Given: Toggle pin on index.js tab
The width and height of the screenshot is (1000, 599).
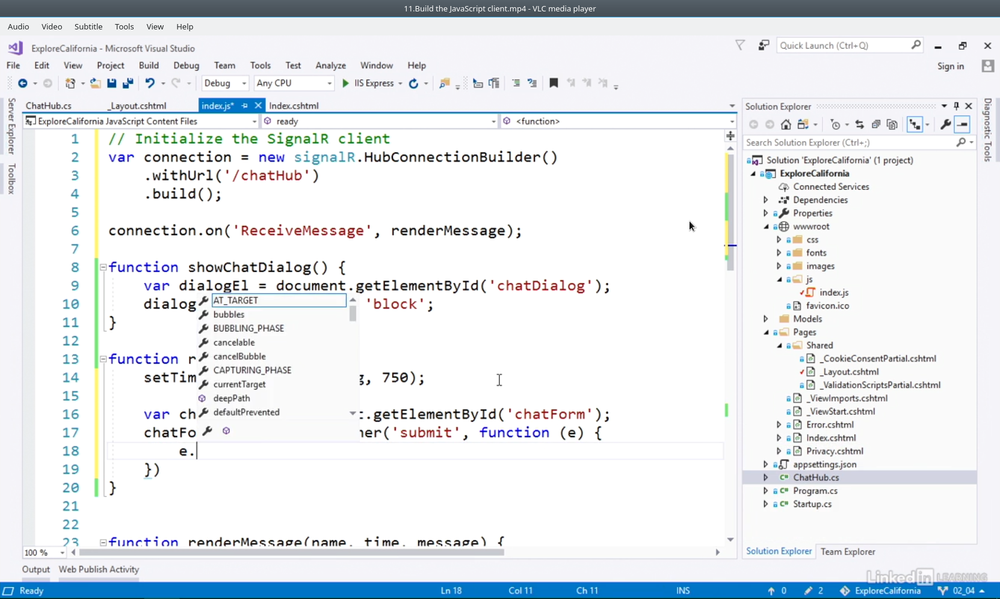Looking at the screenshot, I should pyautogui.click(x=245, y=105).
